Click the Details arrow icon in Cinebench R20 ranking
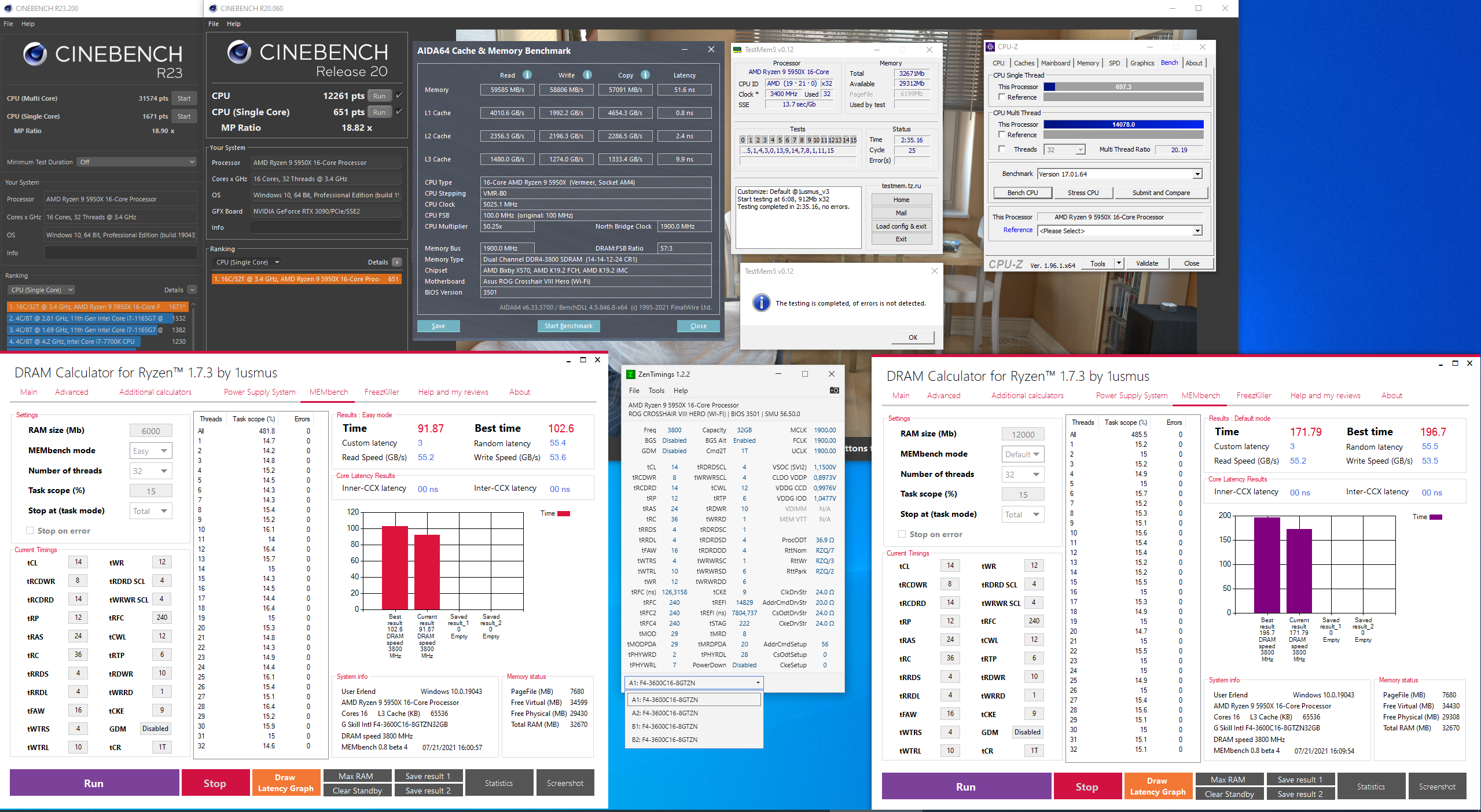Viewport: 1481px width, 812px height. [x=397, y=262]
